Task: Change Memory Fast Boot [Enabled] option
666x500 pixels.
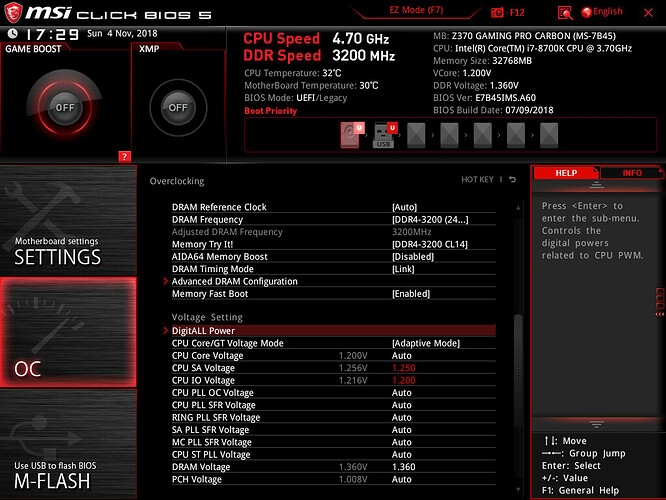Action: coord(411,294)
